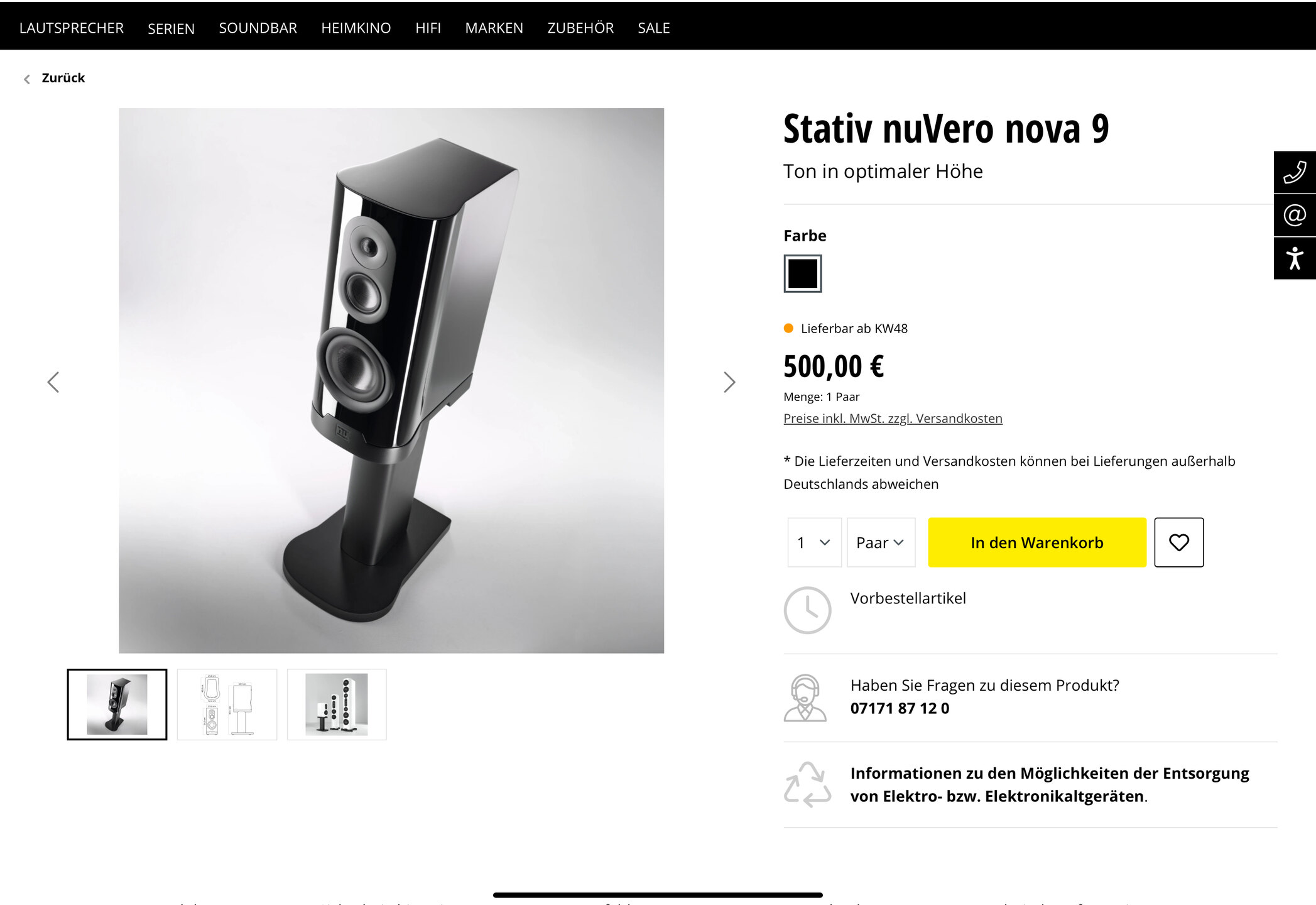The width and height of the screenshot is (1316, 905).
Task: Add product to wishlist with heart icon
Action: [1178, 542]
